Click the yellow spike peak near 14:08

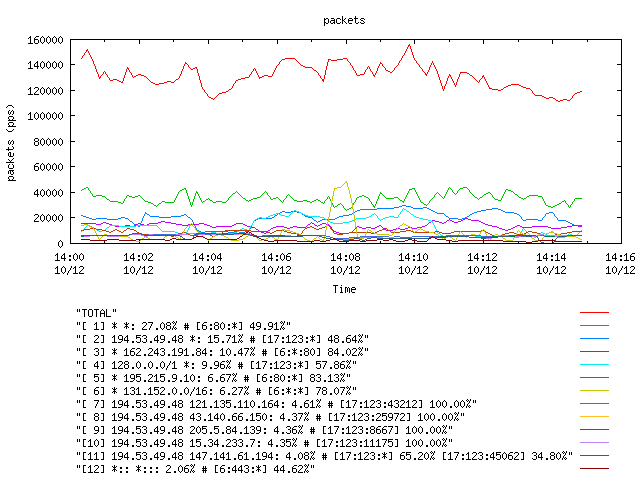pyautogui.click(x=346, y=182)
